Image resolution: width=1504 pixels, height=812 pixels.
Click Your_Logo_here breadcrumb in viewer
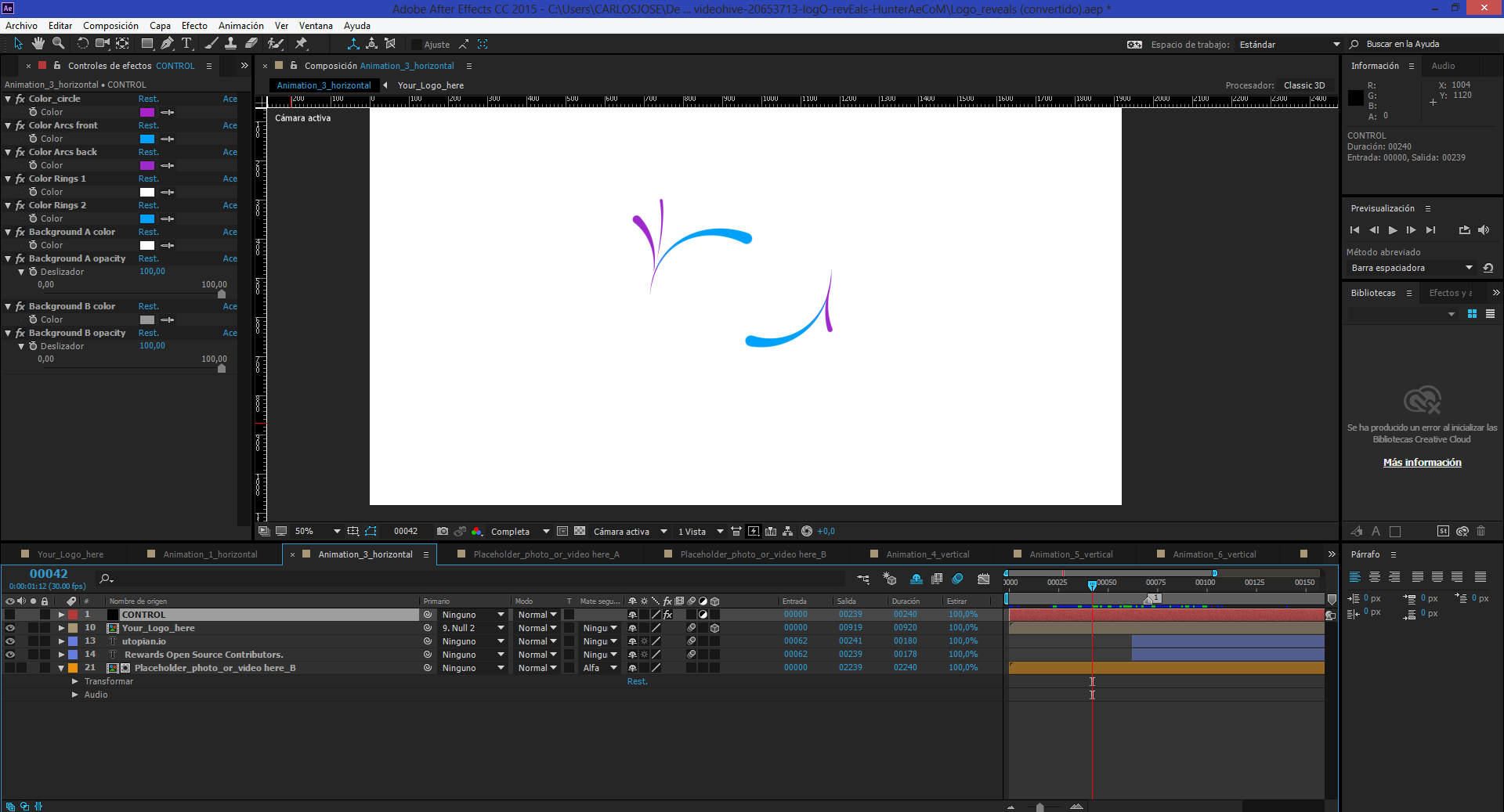coord(430,85)
